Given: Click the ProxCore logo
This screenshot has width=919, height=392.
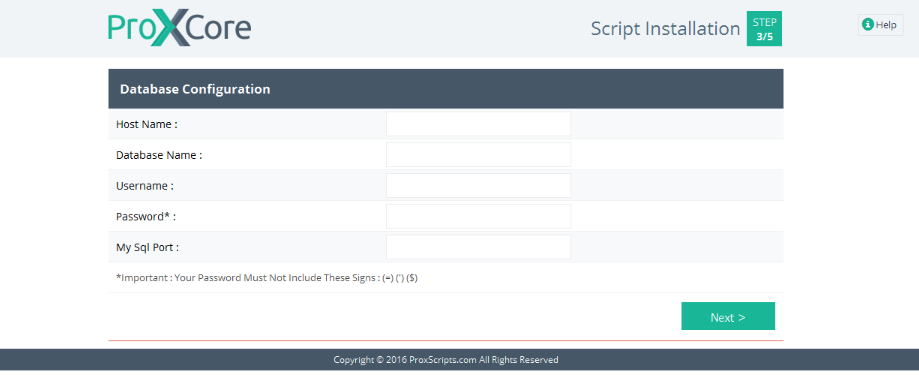Looking at the screenshot, I should click(x=179, y=28).
